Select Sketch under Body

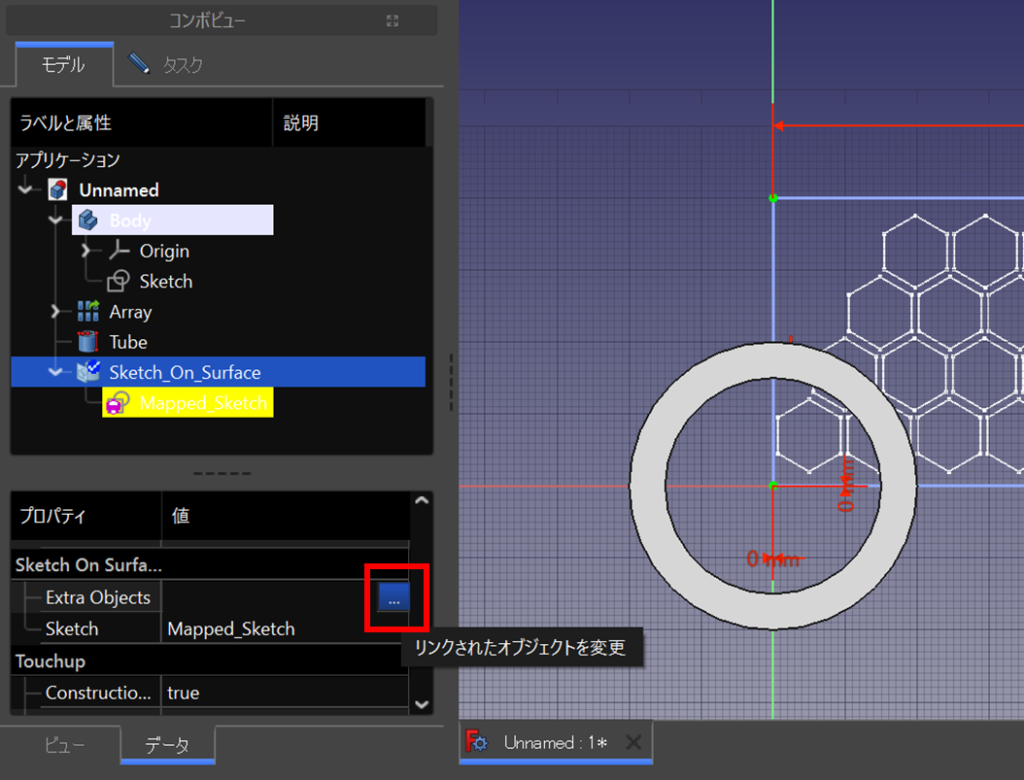[x=166, y=282]
